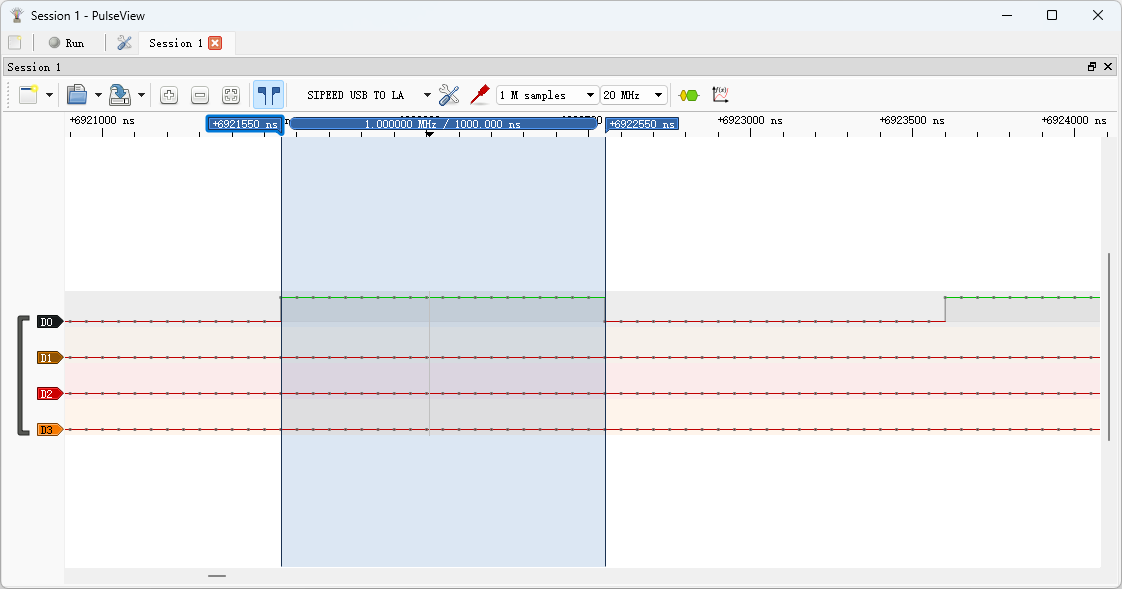Click the red probe channels icon
This screenshot has width=1122, height=589.
point(479,95)
